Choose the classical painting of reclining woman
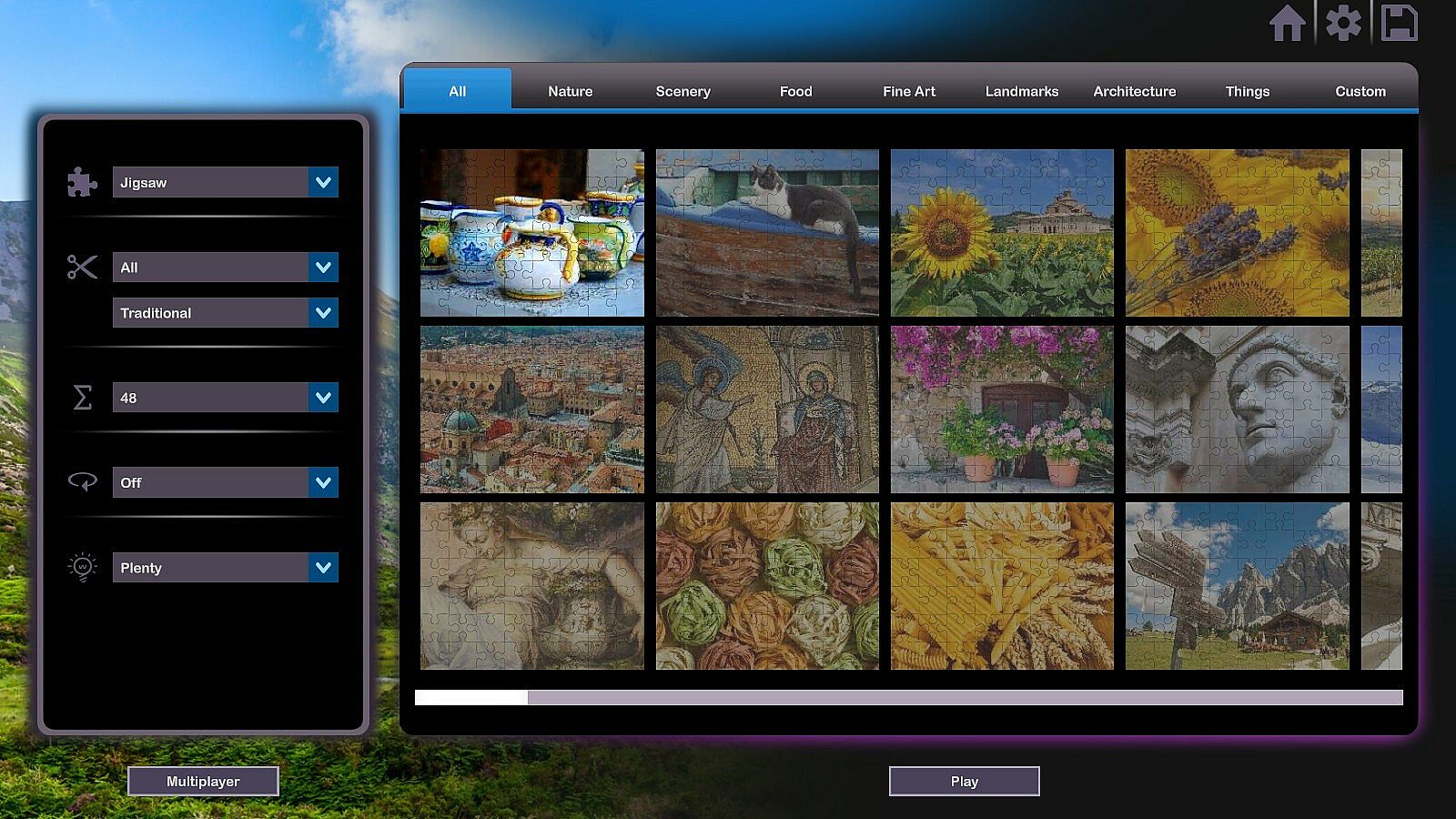1456x819 pixels. [532, 586]
